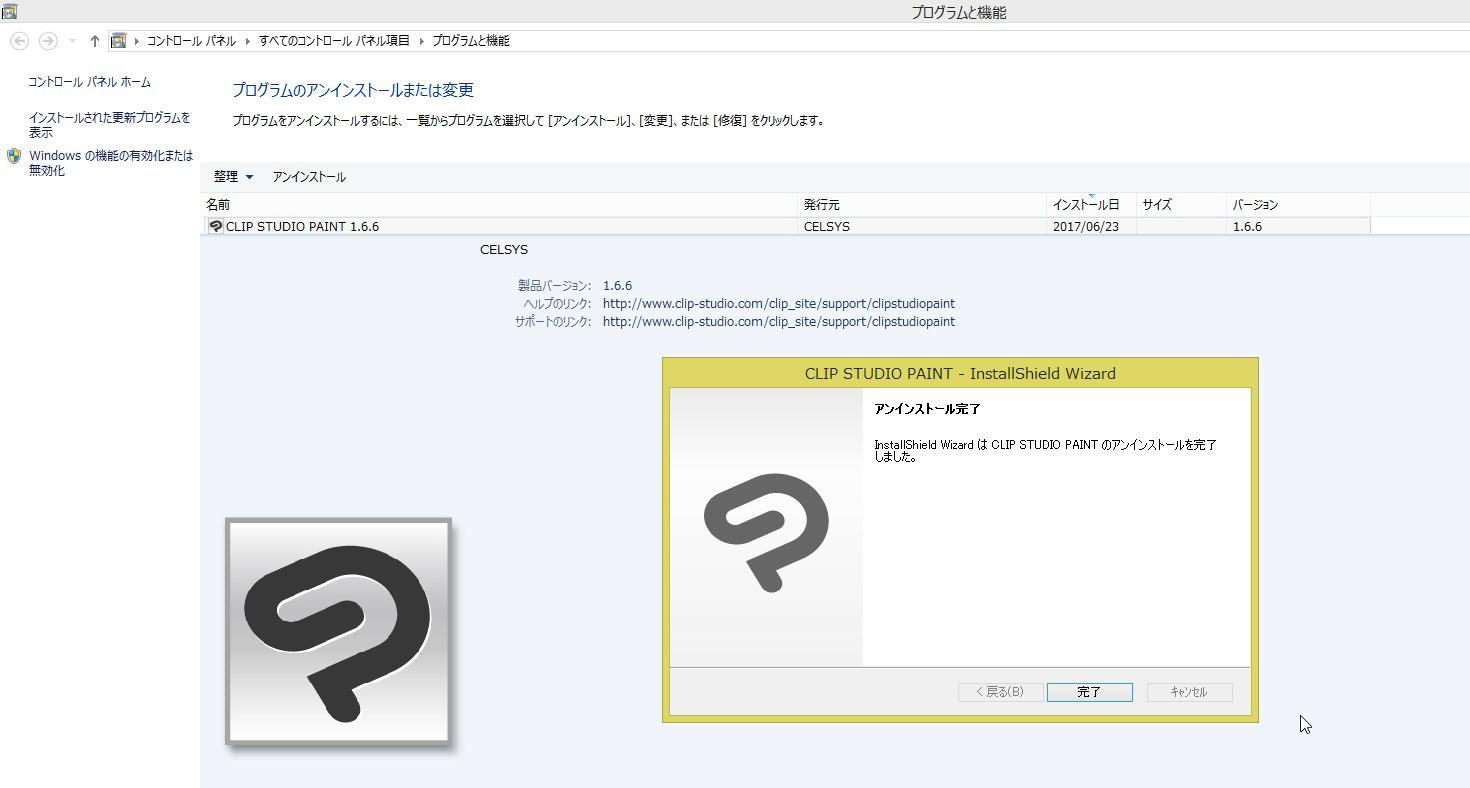This screenshot has height=788, width=1470.
Task: Click the アンインストール toolbar command
Action: pos(309,177)
